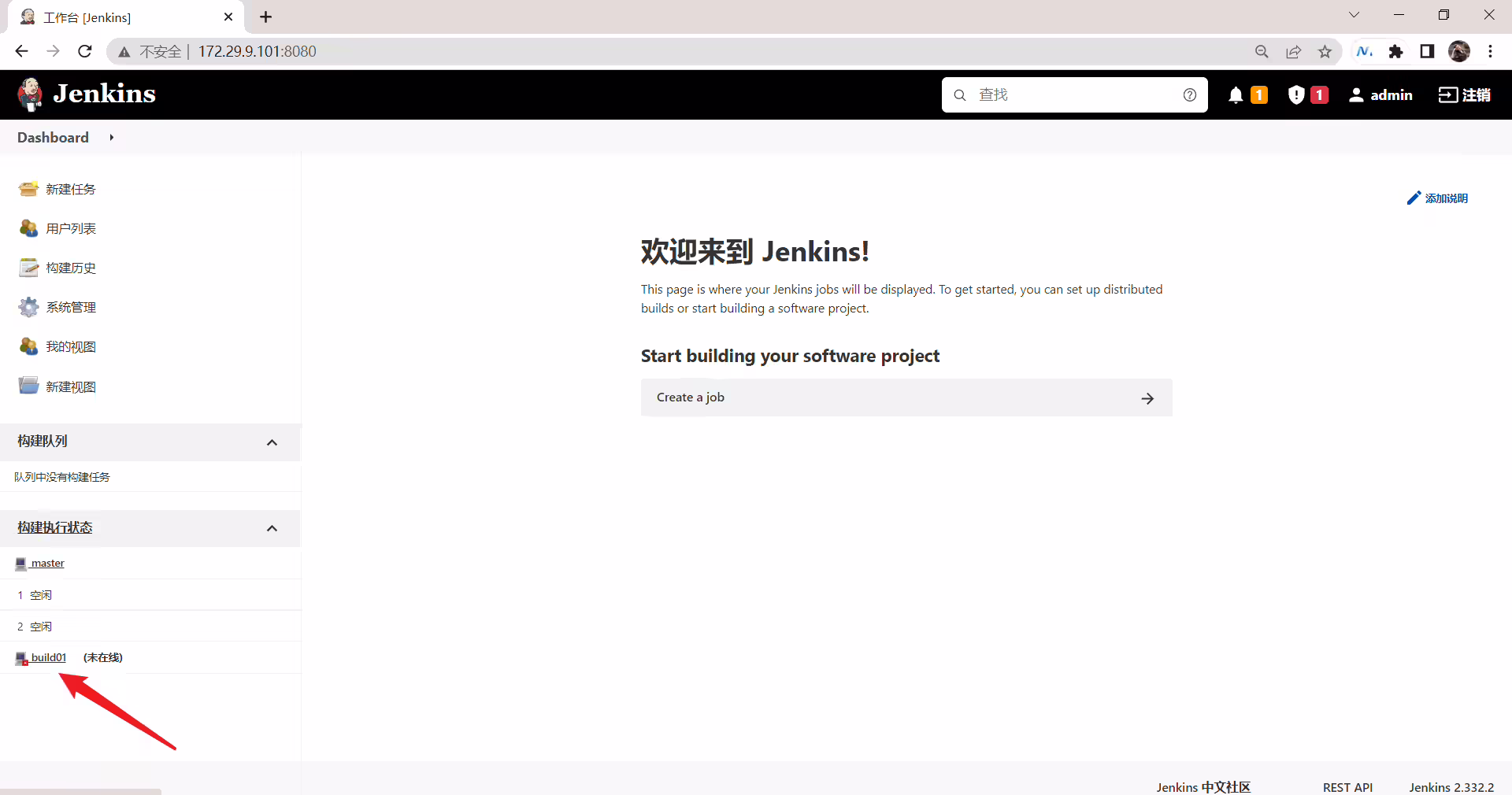
Task: Click the security shield warning icon
Action: tap(1296, 95)
